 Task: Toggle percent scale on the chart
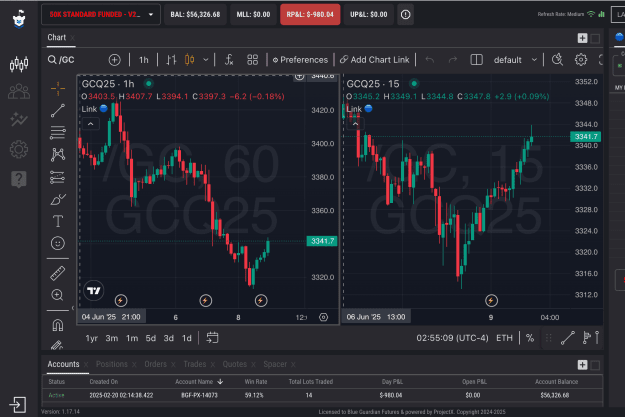(530, 338)
